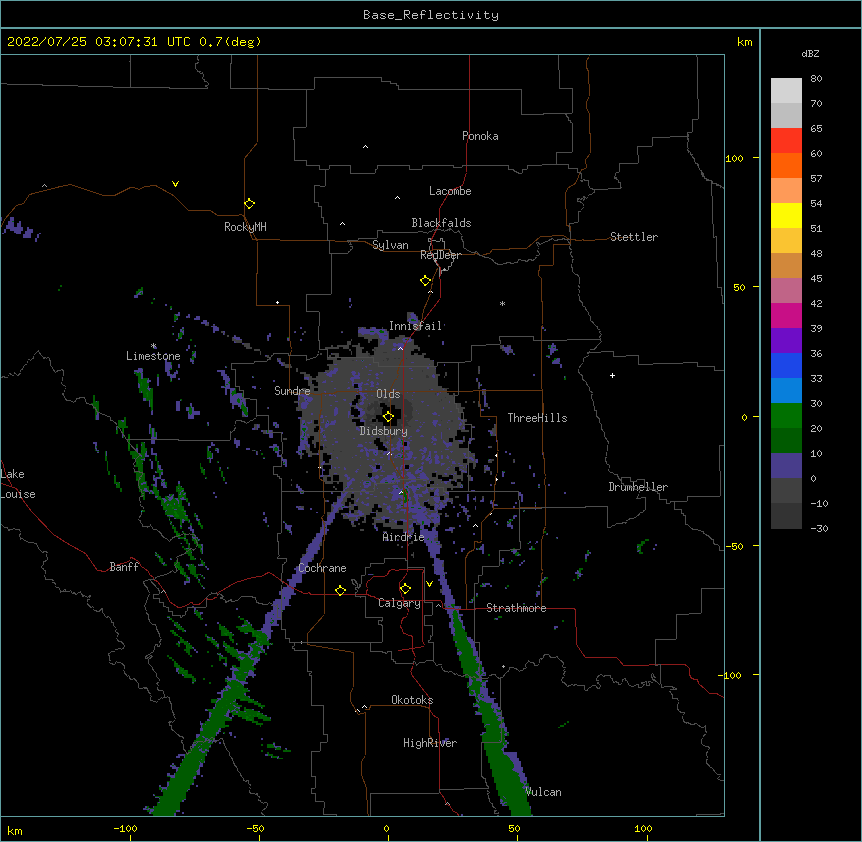862x842 pixels.
Task: Click the yellow V marker northwest of RockyMH
Action: point(175,184)
